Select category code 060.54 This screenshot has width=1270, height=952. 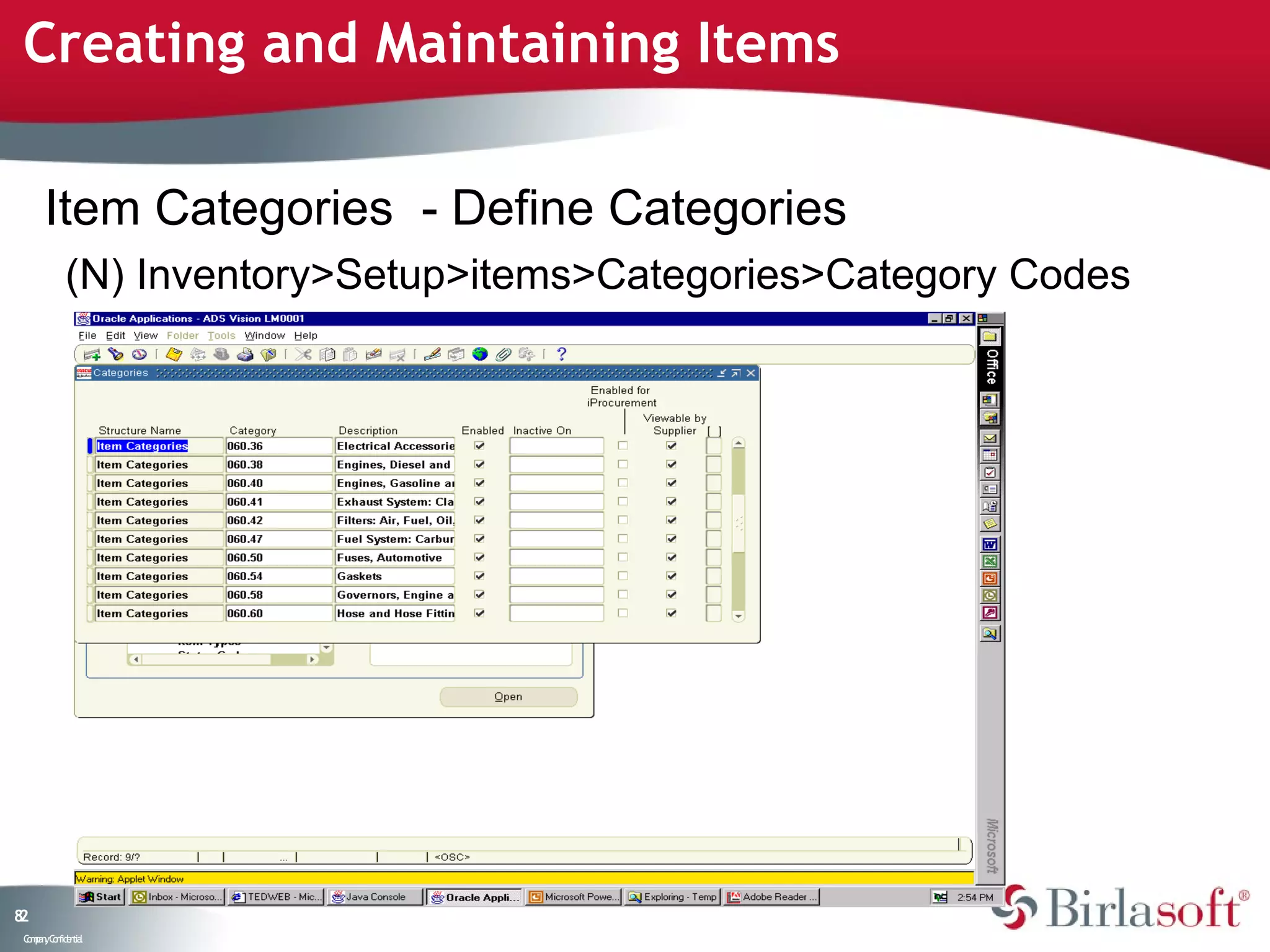(278, 576)
